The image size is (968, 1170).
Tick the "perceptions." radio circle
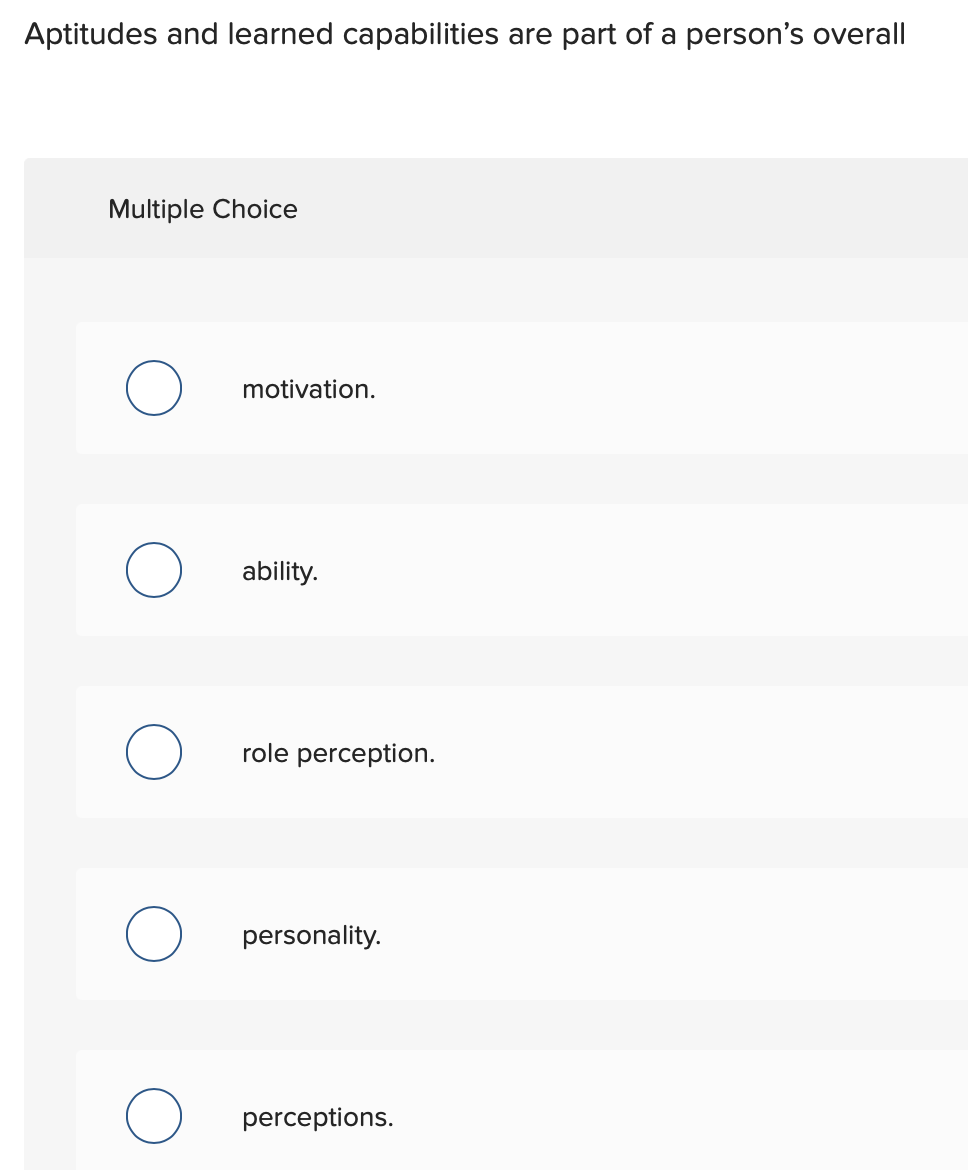[x=153, y=1117]
